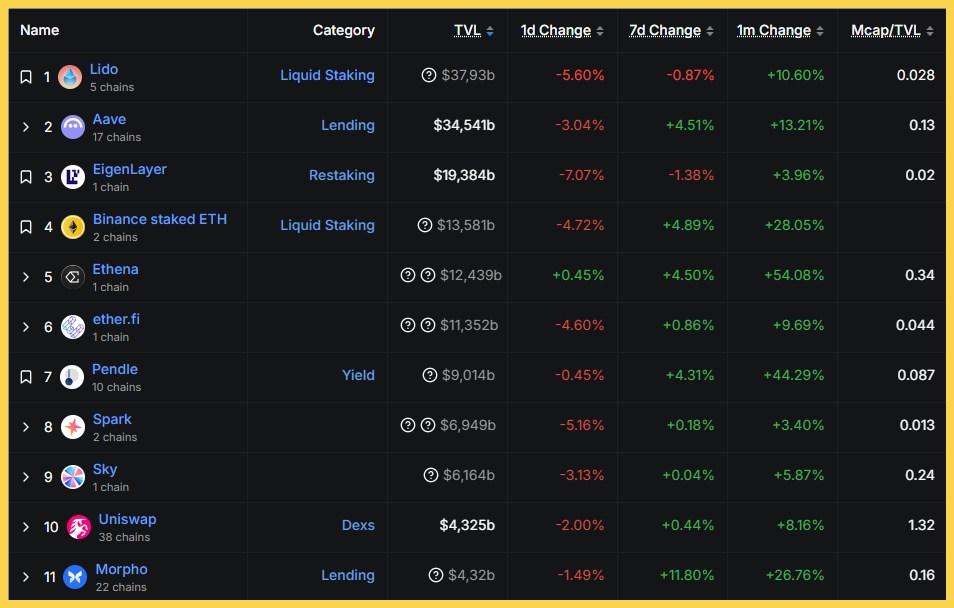Image resolution: width=954 pixels, height=608 pixels.
Task: Click the Ethena protocol logo icon
Action: pos(73,277)
